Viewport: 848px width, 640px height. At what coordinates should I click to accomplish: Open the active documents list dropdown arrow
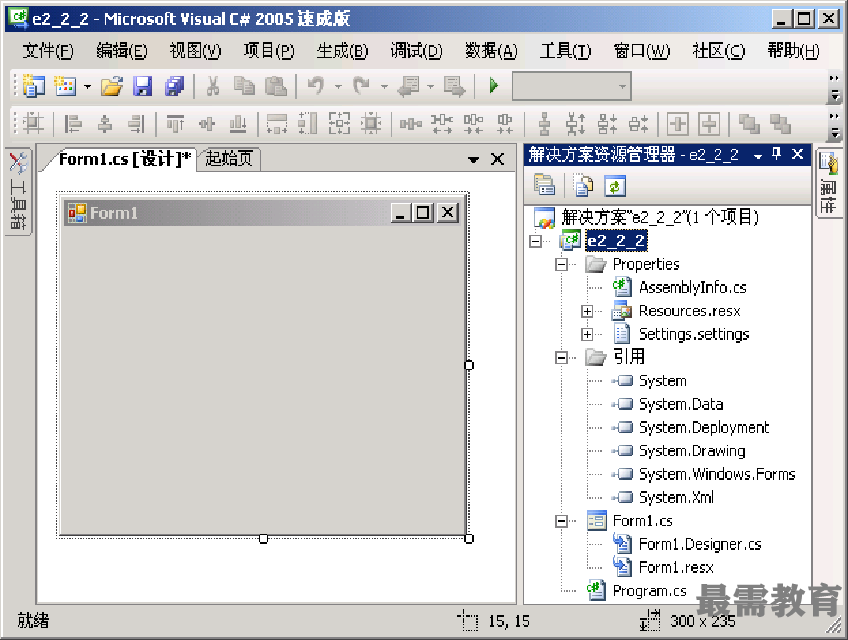(473, 160)
